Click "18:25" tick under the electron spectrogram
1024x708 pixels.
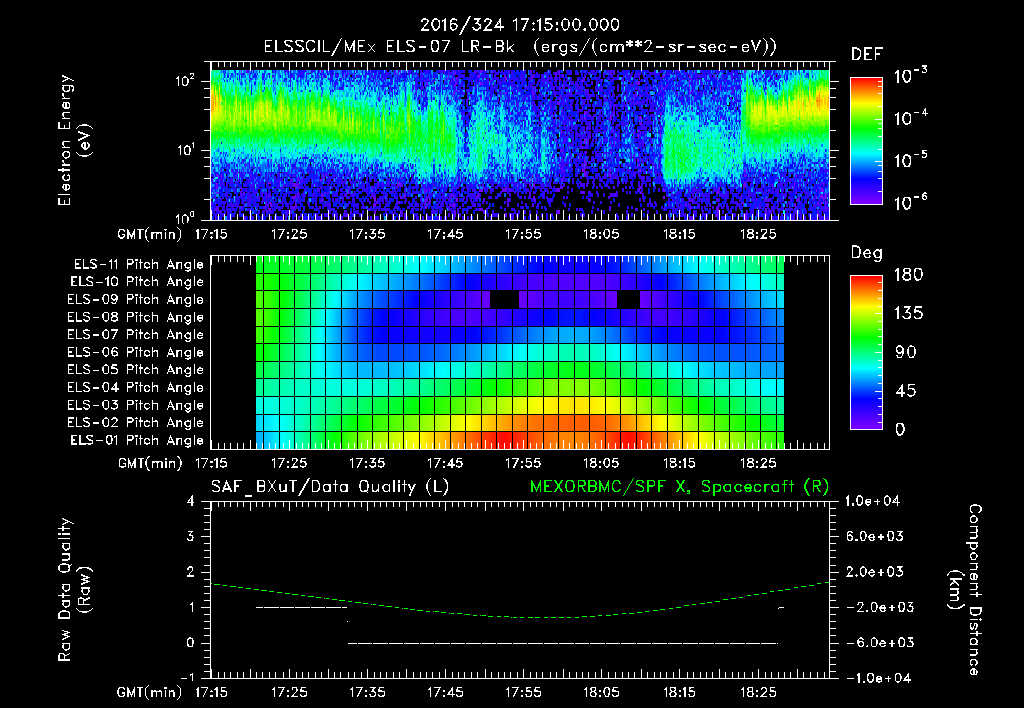pyautogui.click(x=758, y=234)
